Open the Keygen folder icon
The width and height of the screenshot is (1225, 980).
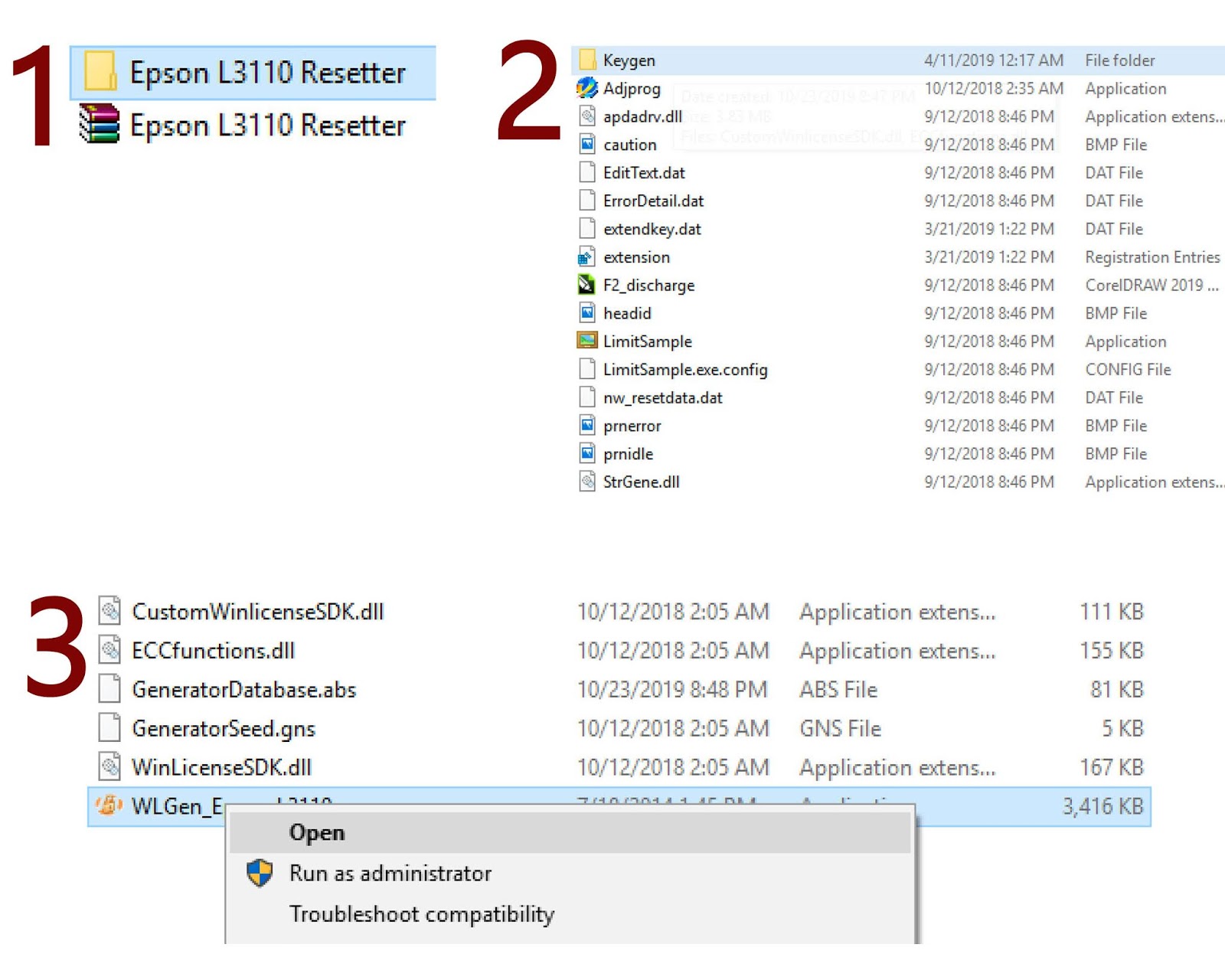click(x=588, y=60)
